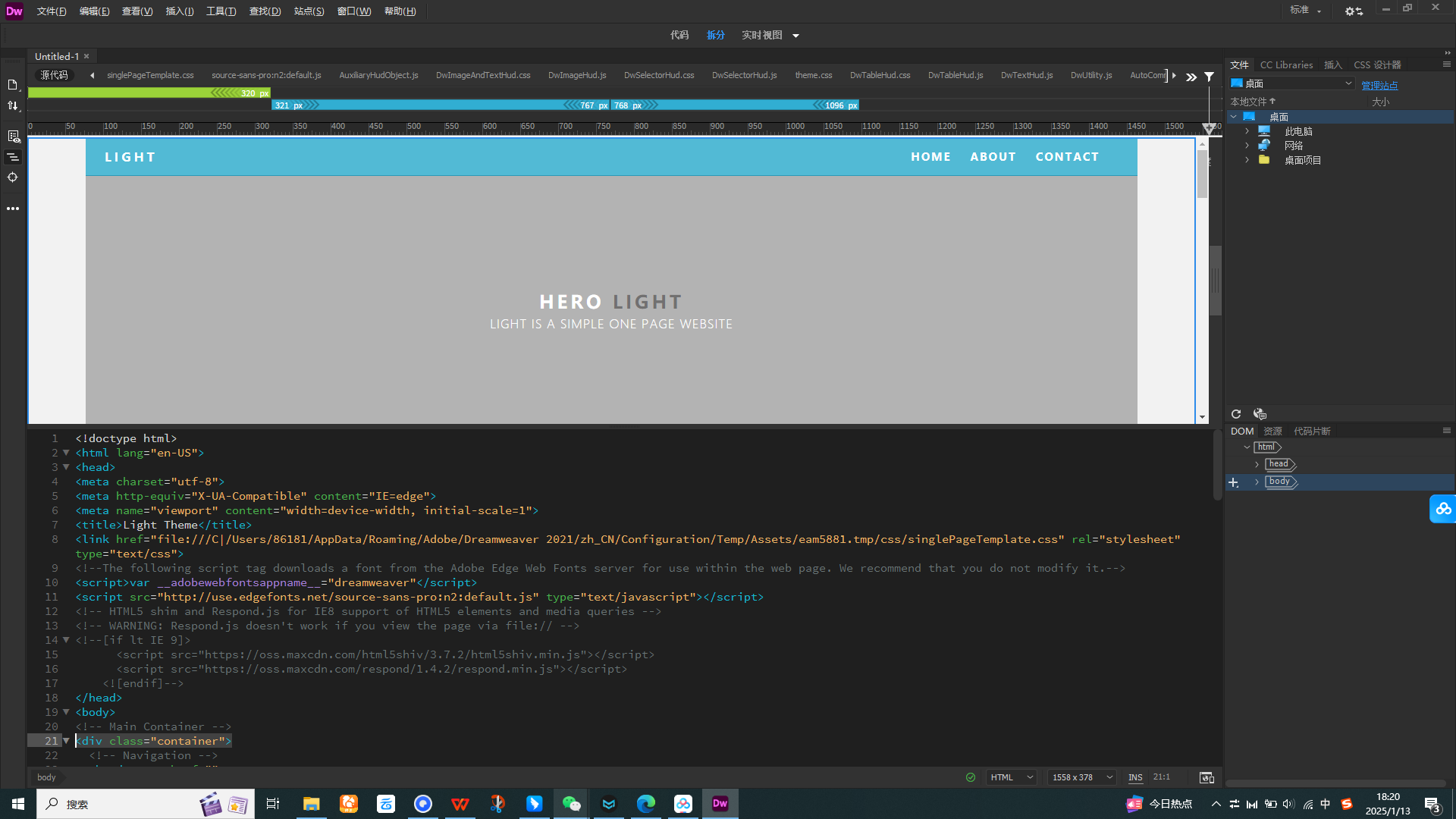Collapse the conditional comment on line 14
Image resolution: width=1456 pixels, height=819 pixels.
click(66, 640)
